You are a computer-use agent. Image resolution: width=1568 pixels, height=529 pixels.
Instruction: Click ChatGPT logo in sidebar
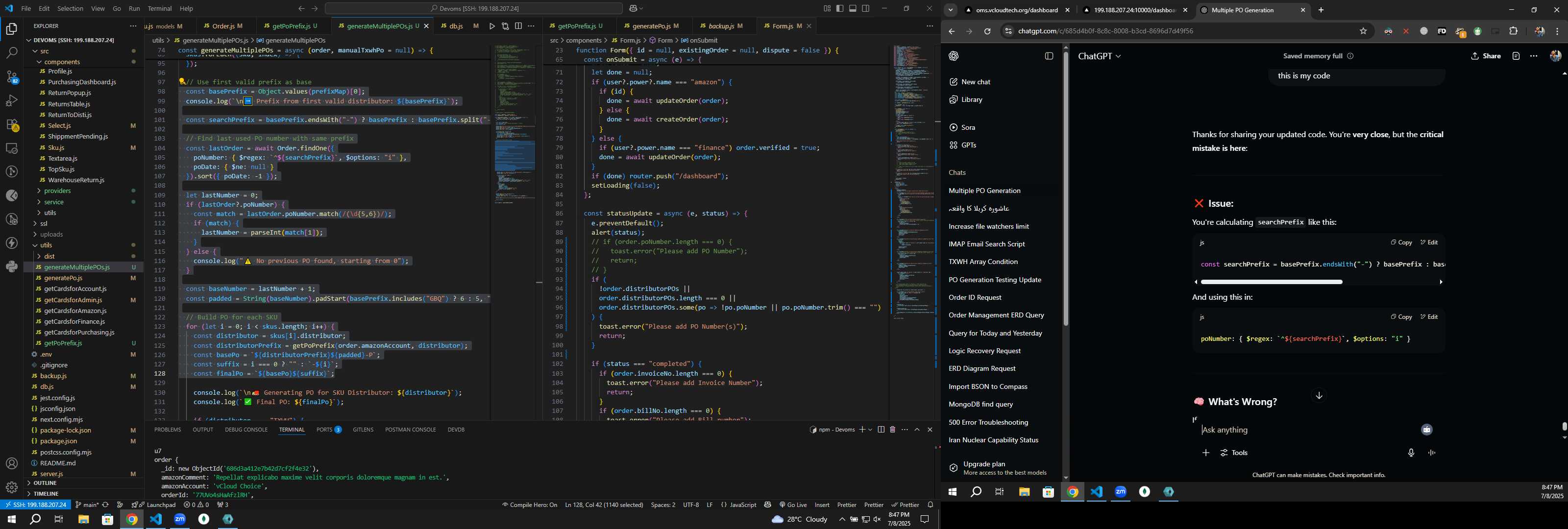(954, 56)
